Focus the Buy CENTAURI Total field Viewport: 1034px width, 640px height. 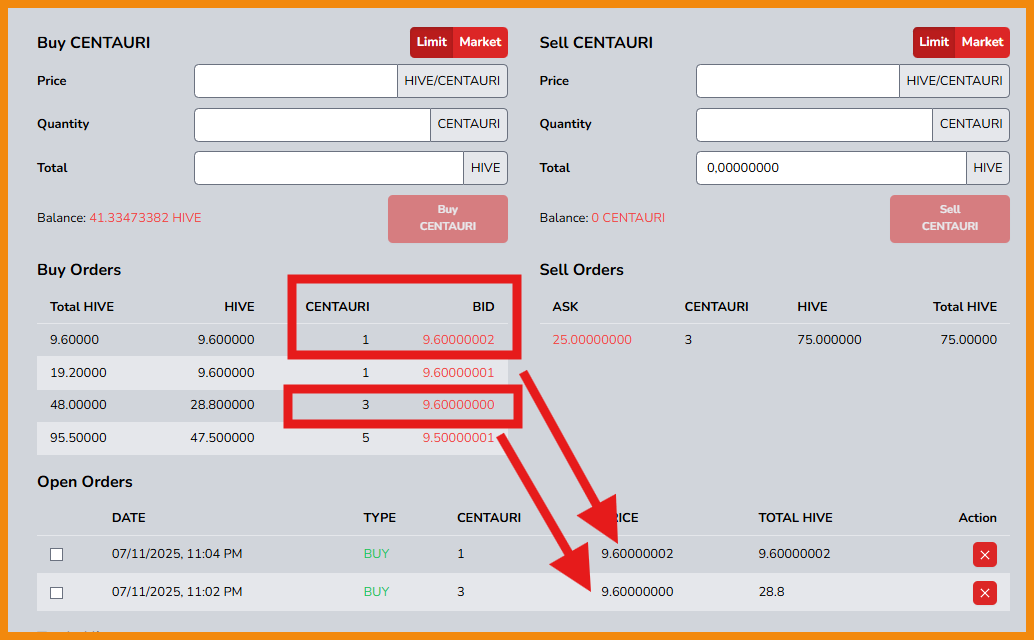[x=329, y=168]
